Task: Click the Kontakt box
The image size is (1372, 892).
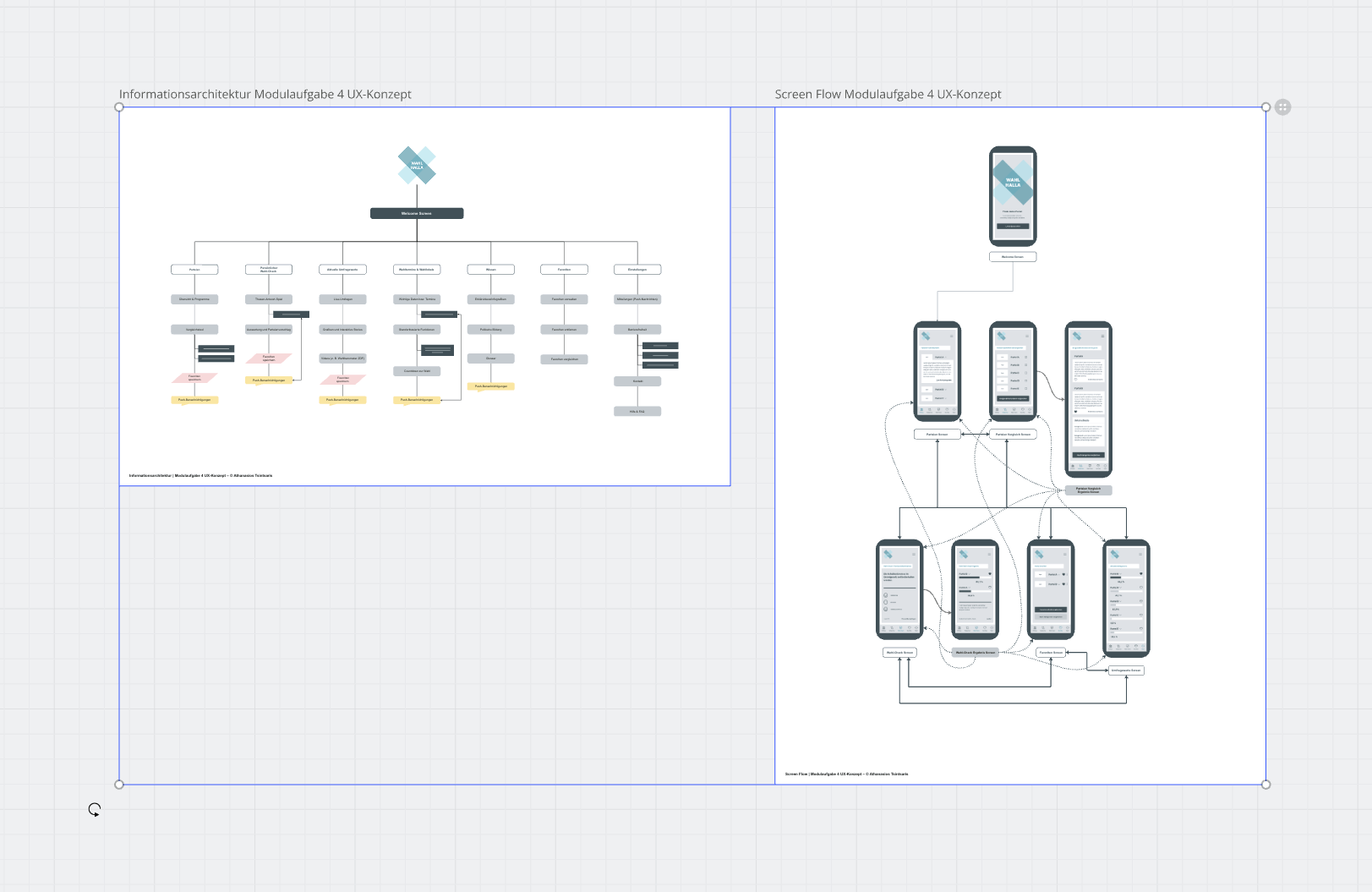Action: point(637,381)
